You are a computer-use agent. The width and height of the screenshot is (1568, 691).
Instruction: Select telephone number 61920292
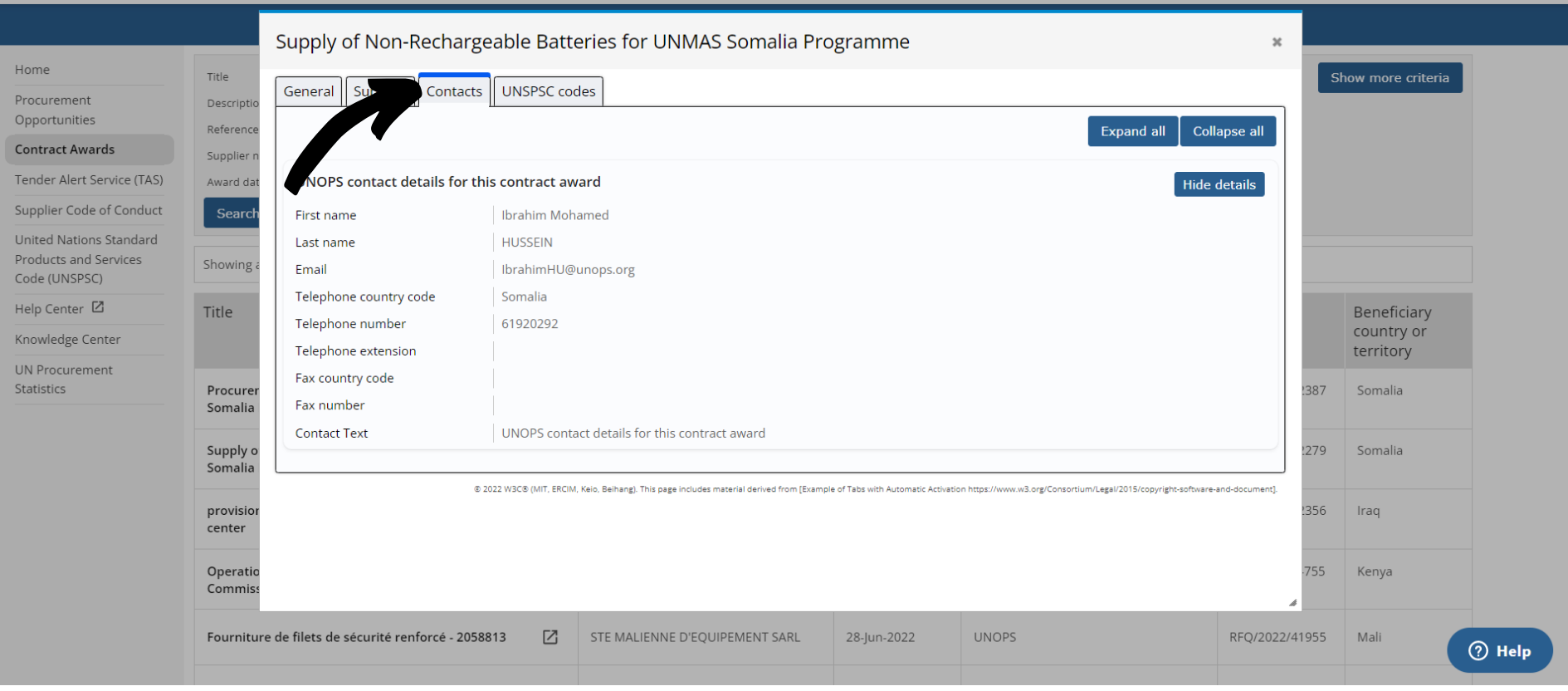[530, 324]
